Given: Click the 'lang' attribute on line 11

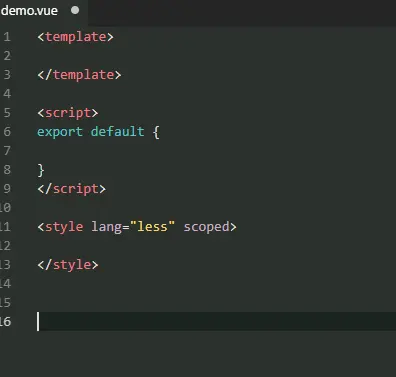Looking at the screenshot, I should tap(106, 227).
